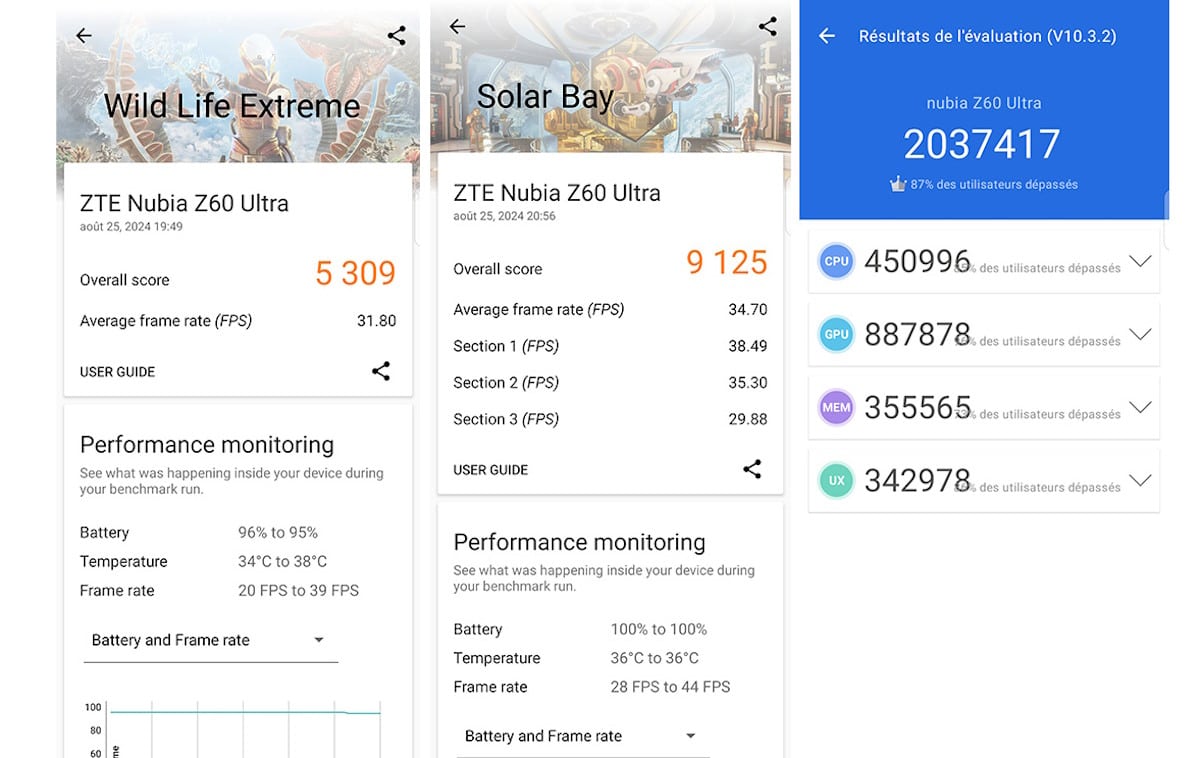
Task: Click the nubia Z60 Ultra device name
Action: click(x=984, y=103)
